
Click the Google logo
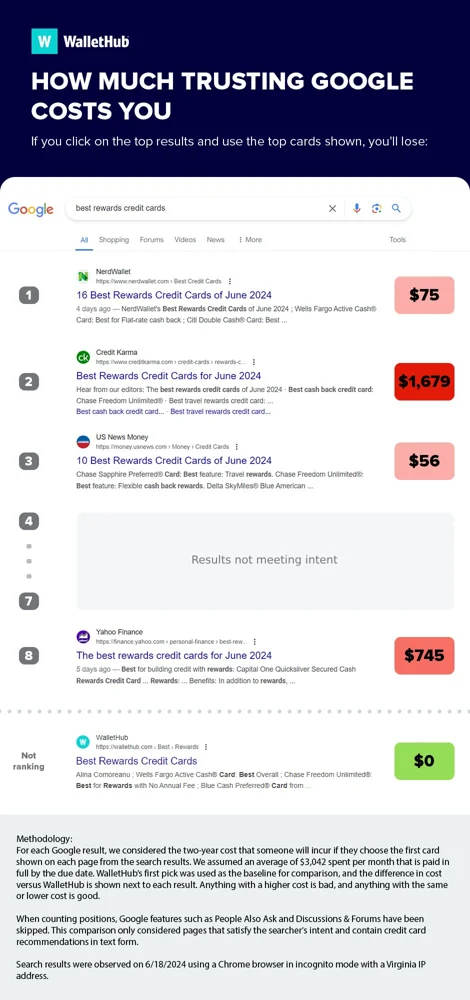[31, 209]
